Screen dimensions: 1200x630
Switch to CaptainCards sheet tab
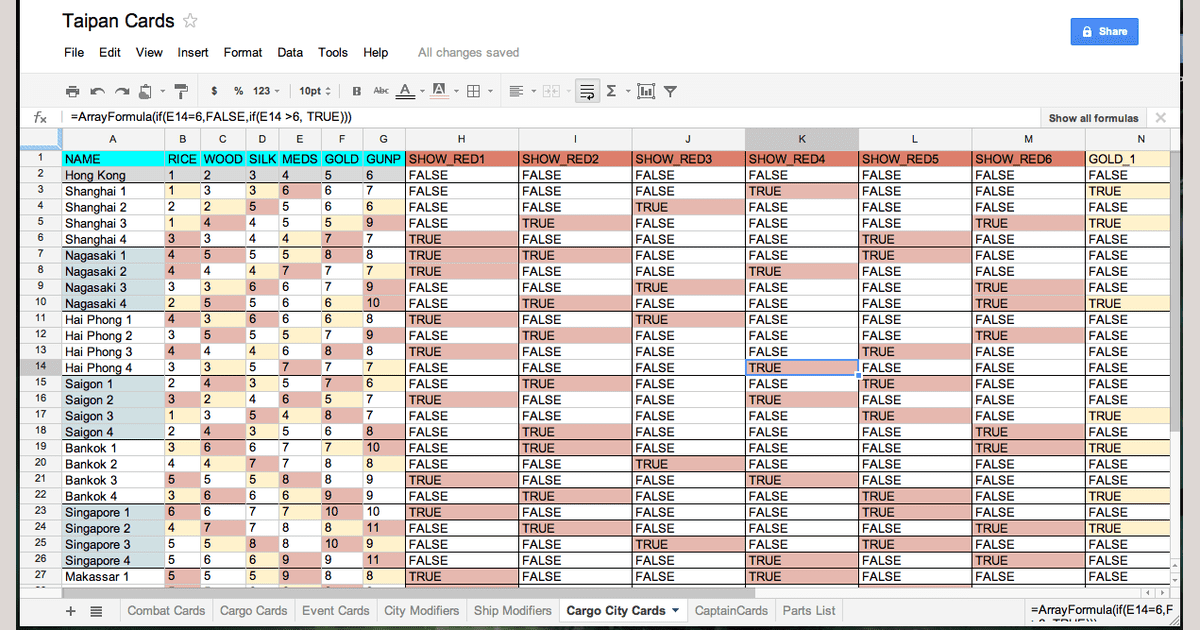[731, 610]
